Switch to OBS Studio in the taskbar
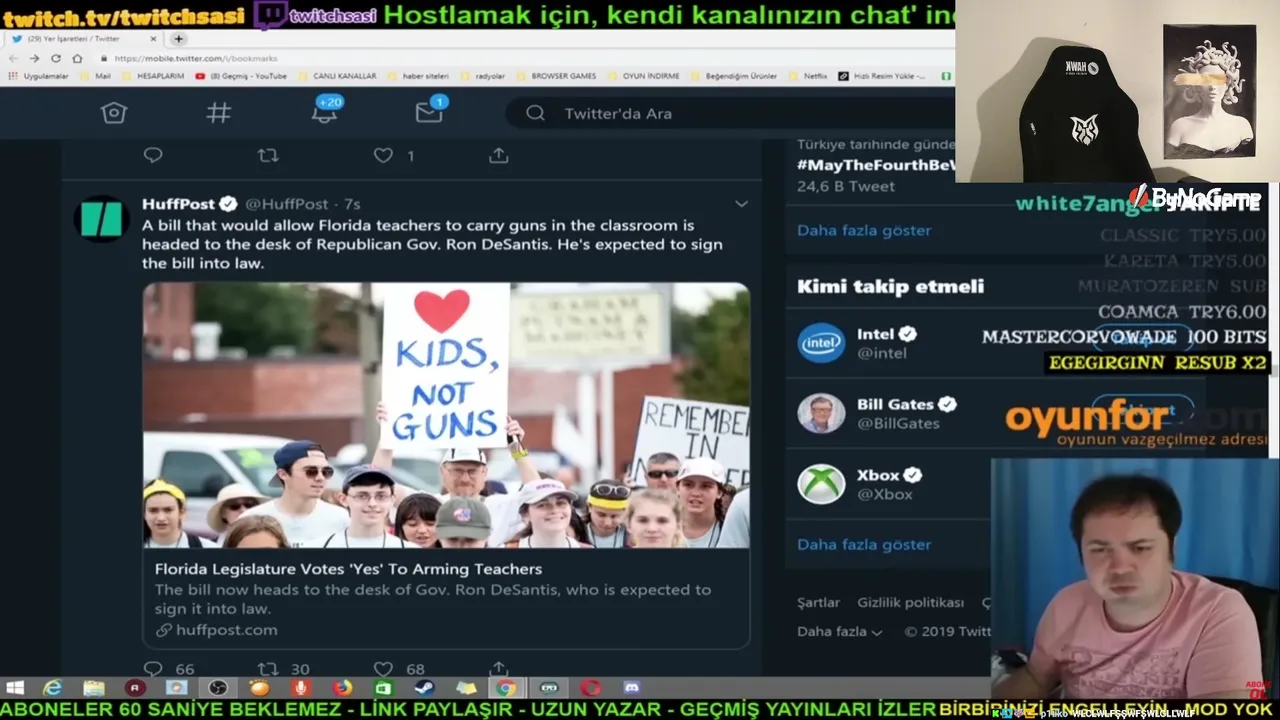1280x720 pixels. 218,688
